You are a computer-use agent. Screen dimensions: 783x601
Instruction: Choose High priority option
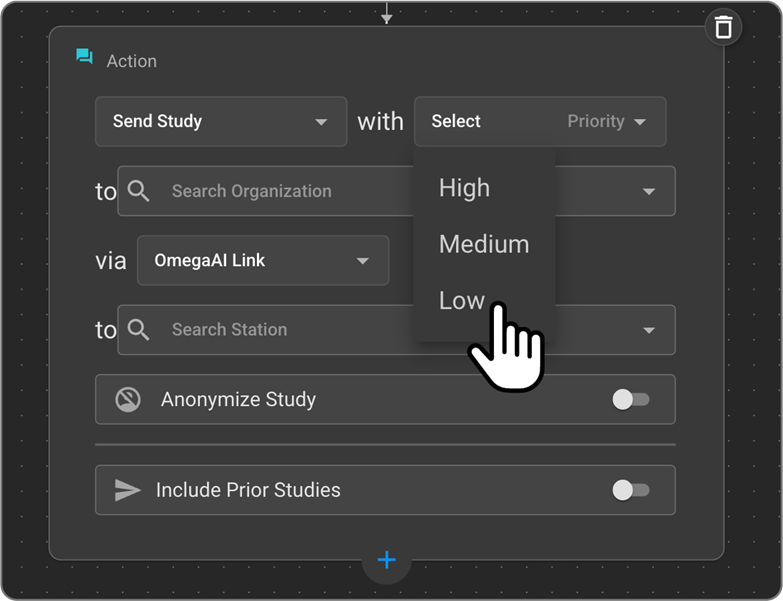(464, 188)
